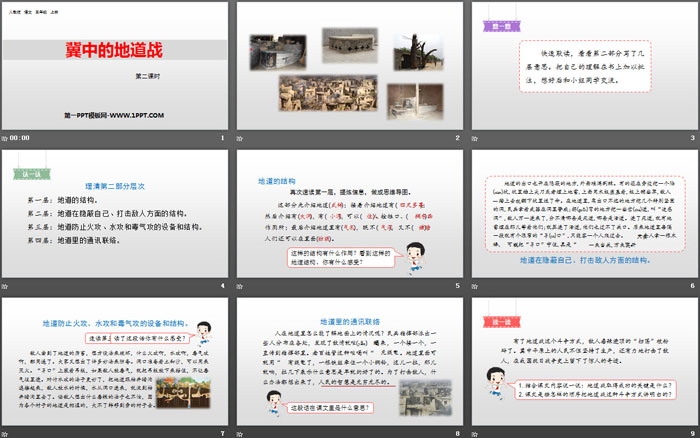Select slide 2 with five tunnel photos

[350, 66]
